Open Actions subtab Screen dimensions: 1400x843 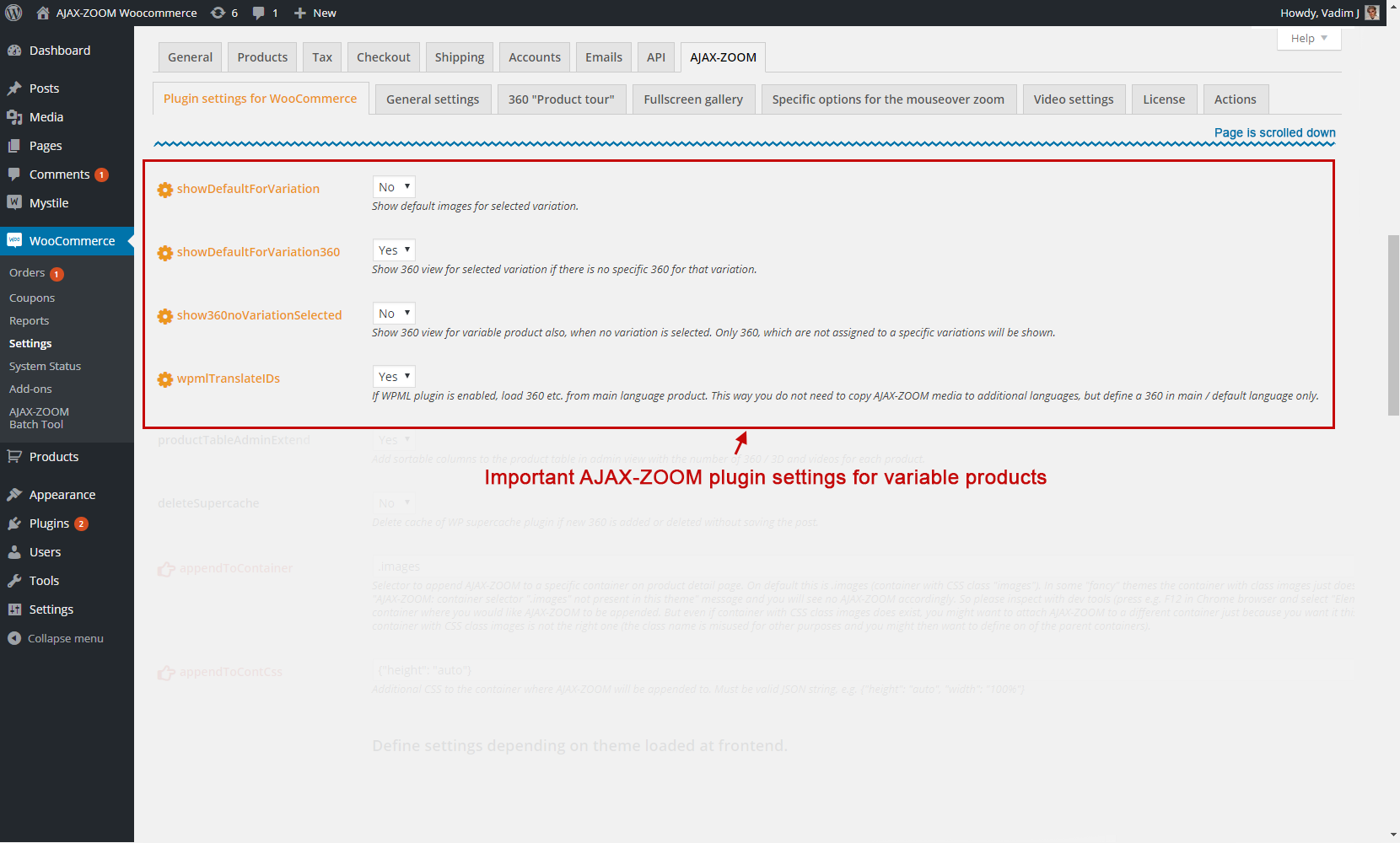point(1236,99)
